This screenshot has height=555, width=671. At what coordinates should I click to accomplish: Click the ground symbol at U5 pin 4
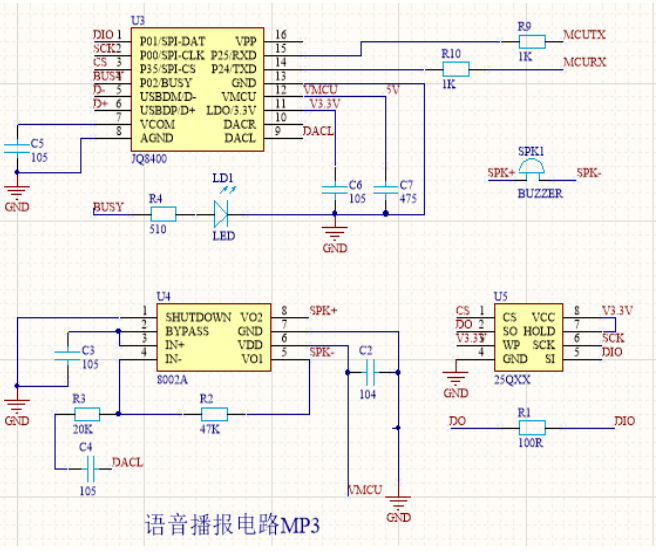coord(455,378)
